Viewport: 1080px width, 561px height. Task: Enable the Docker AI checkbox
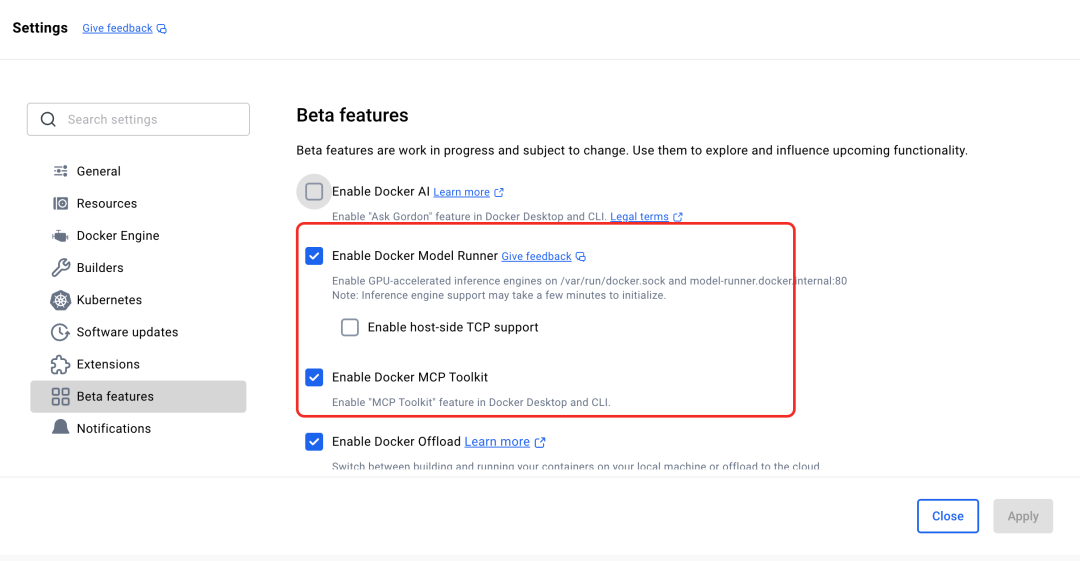pos(314,191)
